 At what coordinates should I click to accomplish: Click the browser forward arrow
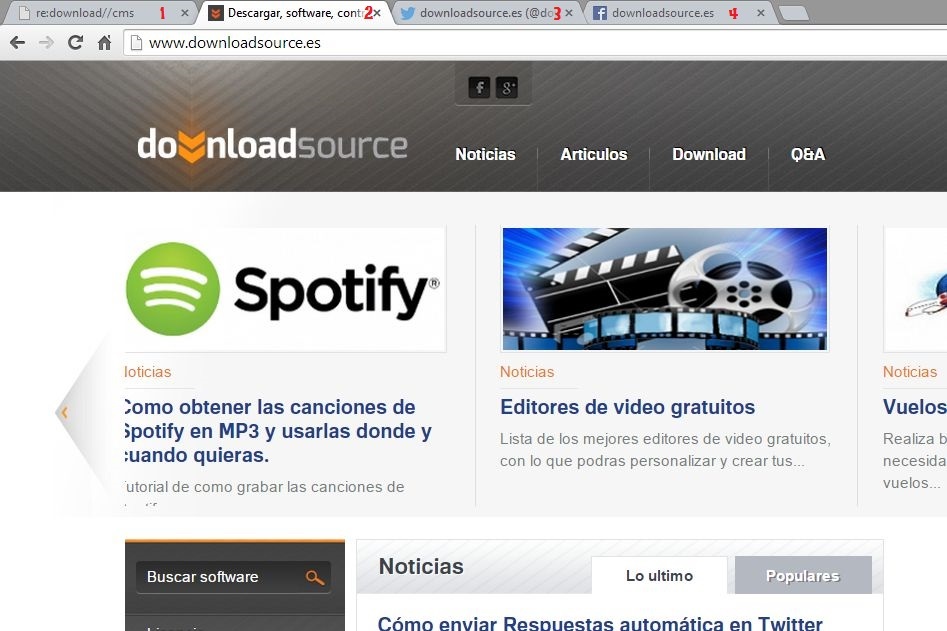pos(47,42)
